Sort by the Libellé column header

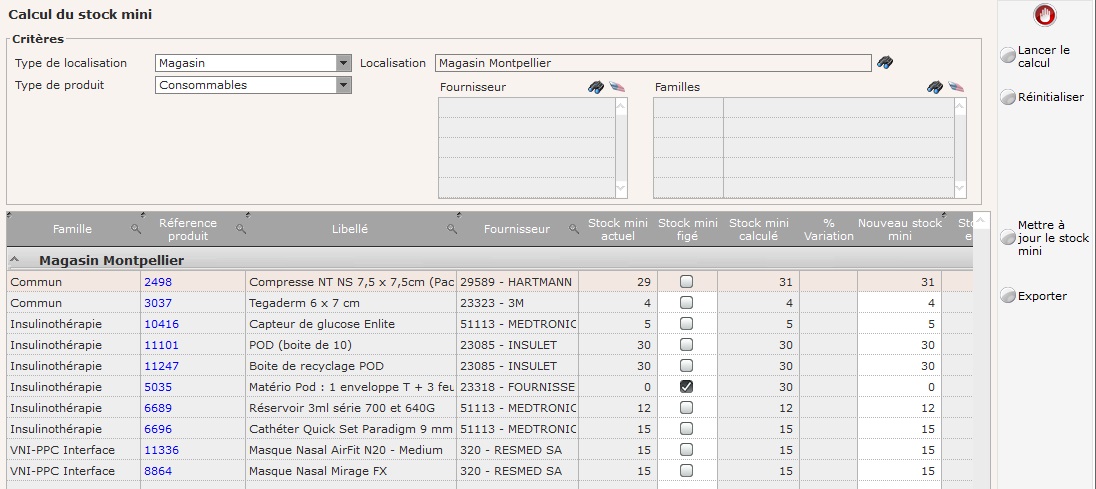click(x=349, y=229)
